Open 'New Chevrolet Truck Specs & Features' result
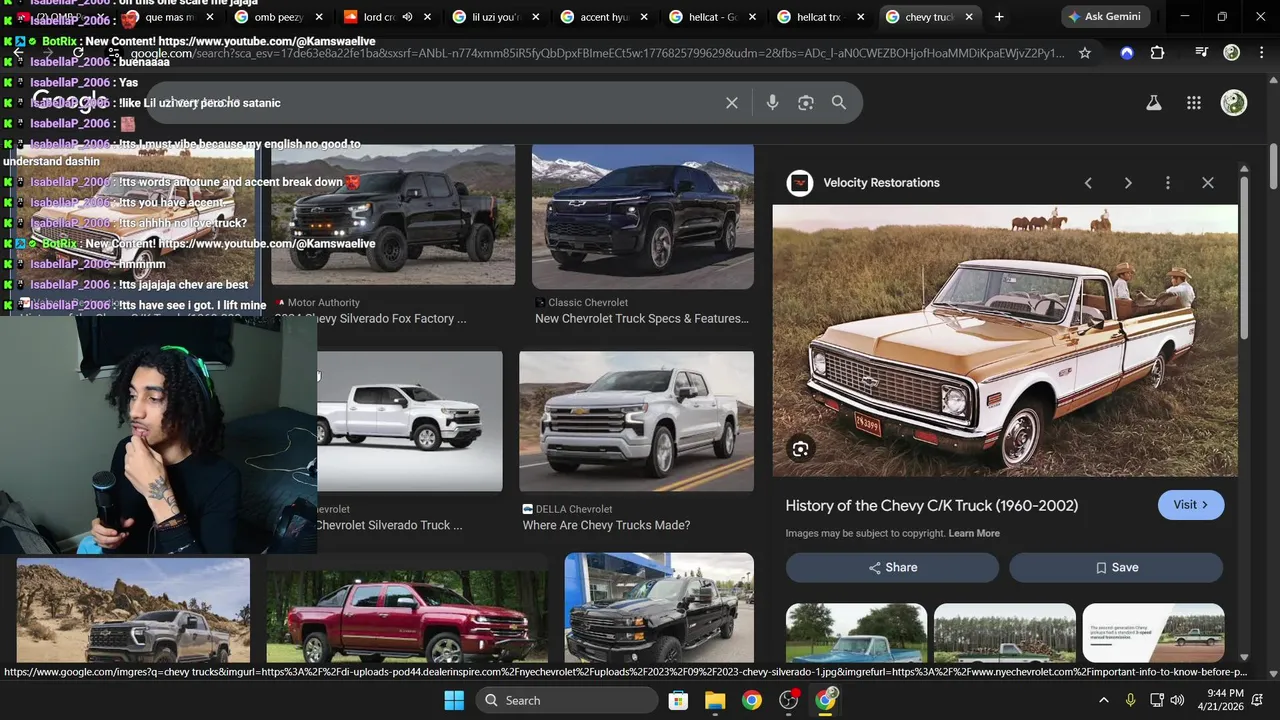 coord(642,318)
